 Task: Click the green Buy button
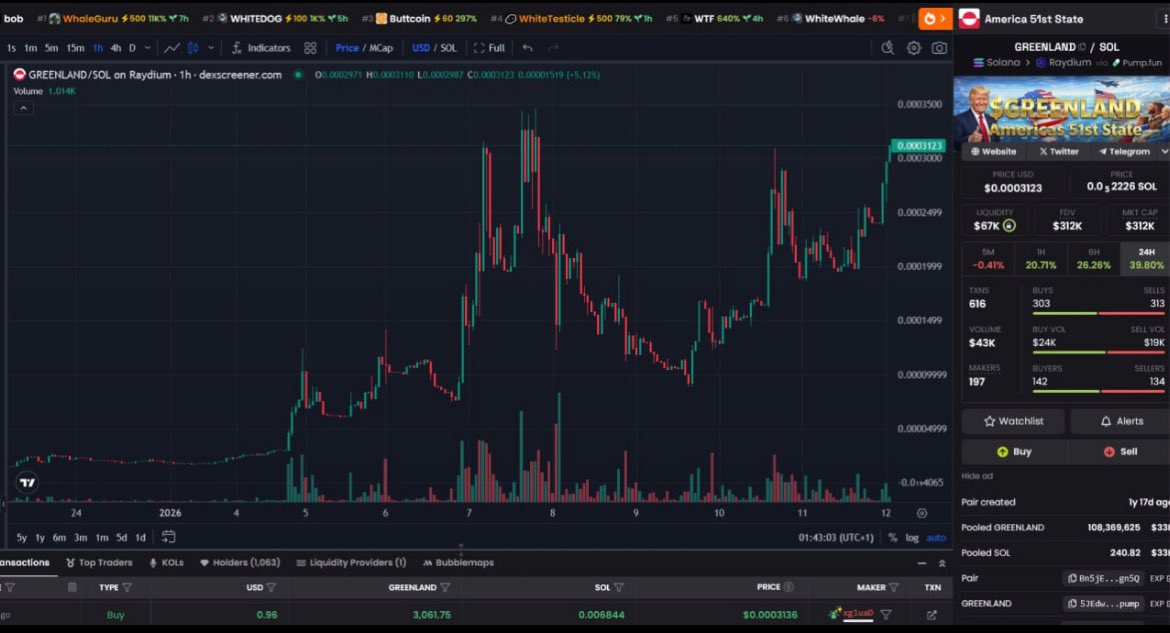(x=1013, y=452)
